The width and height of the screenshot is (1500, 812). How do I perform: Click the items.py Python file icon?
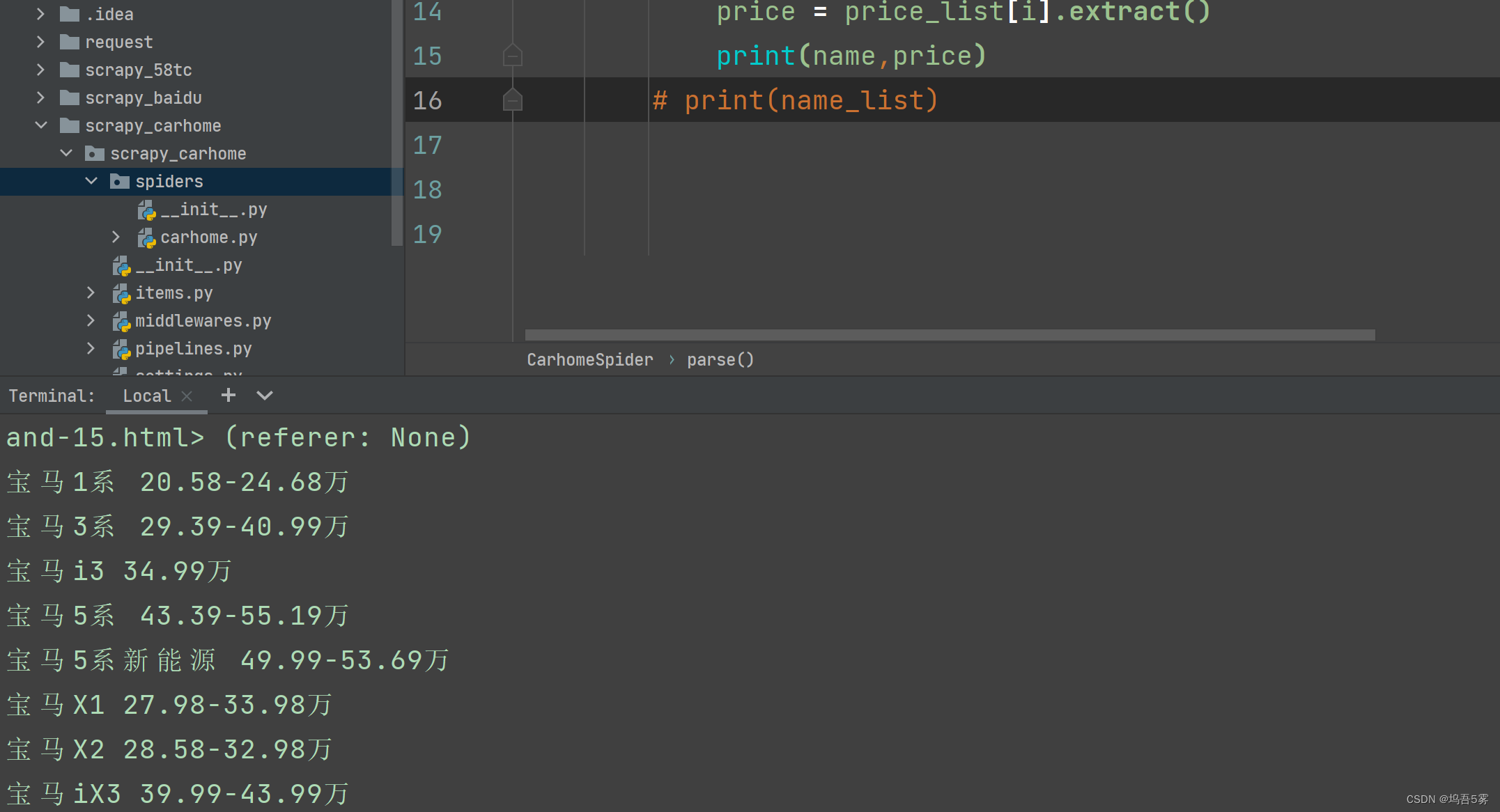tap(121, 294)
